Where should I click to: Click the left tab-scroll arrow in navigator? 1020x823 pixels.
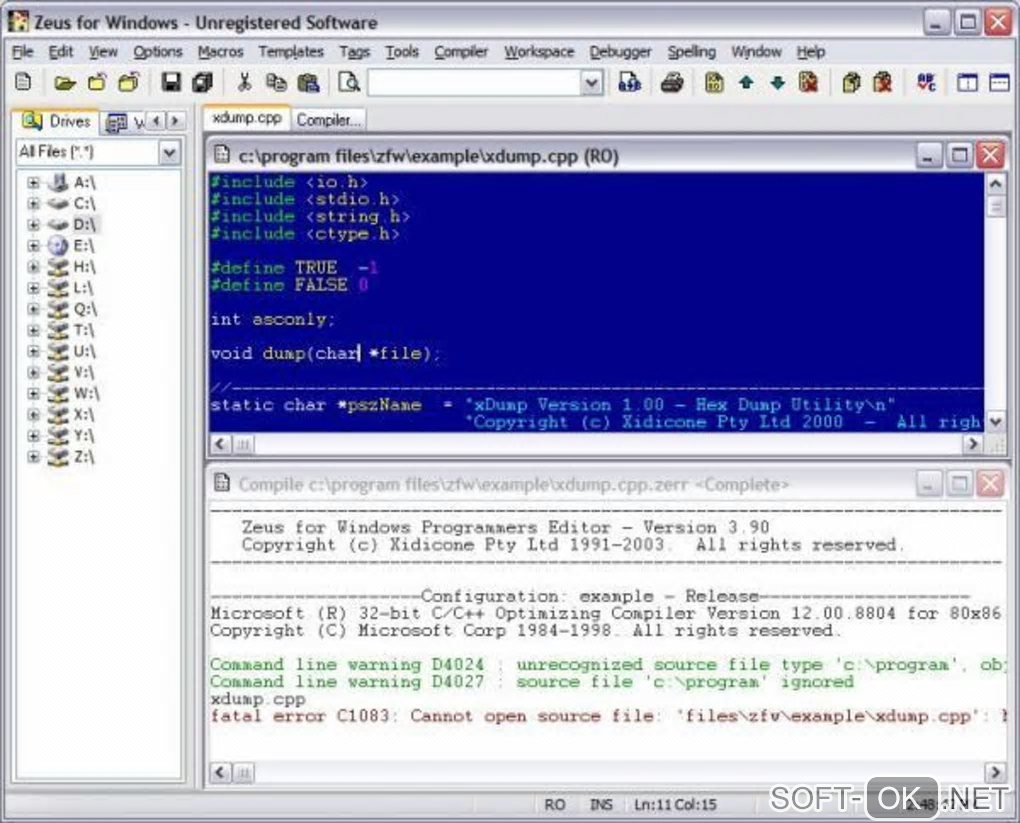point(156,121)
